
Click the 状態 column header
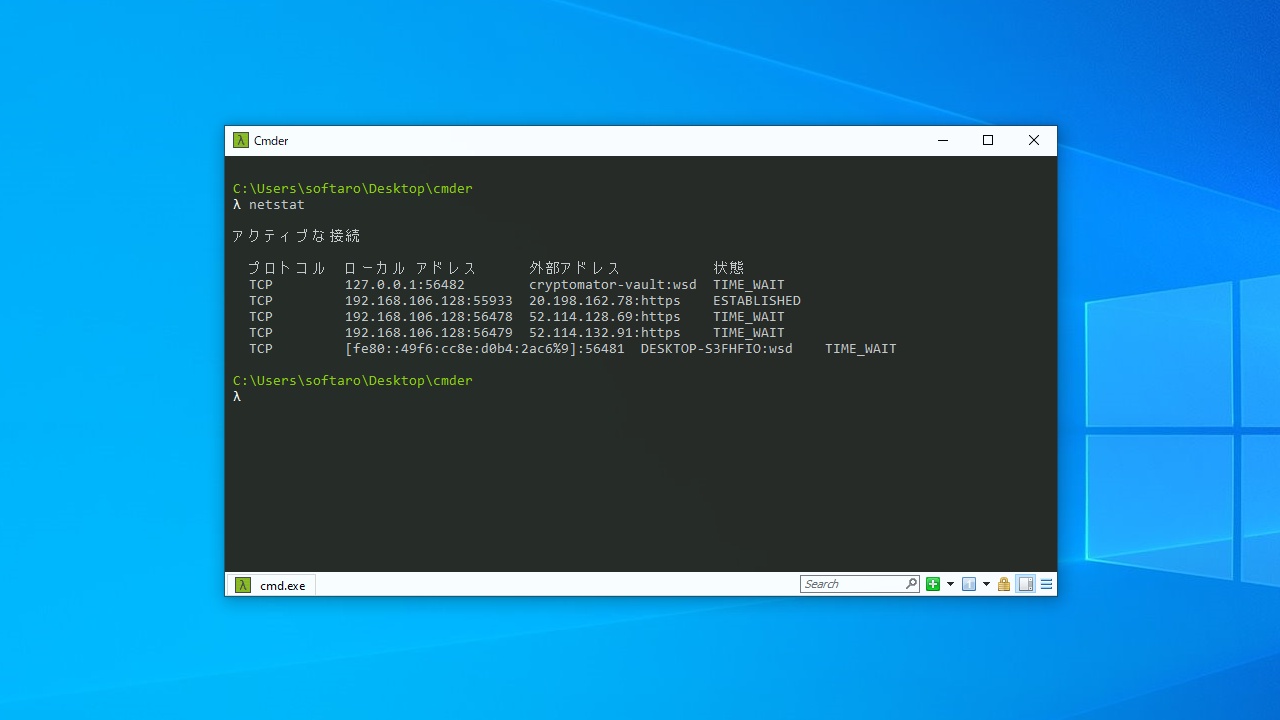(729, 268)
